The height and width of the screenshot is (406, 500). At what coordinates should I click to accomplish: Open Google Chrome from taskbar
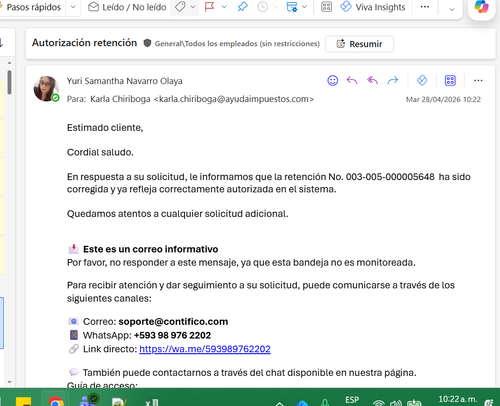[x=55, y=400]
